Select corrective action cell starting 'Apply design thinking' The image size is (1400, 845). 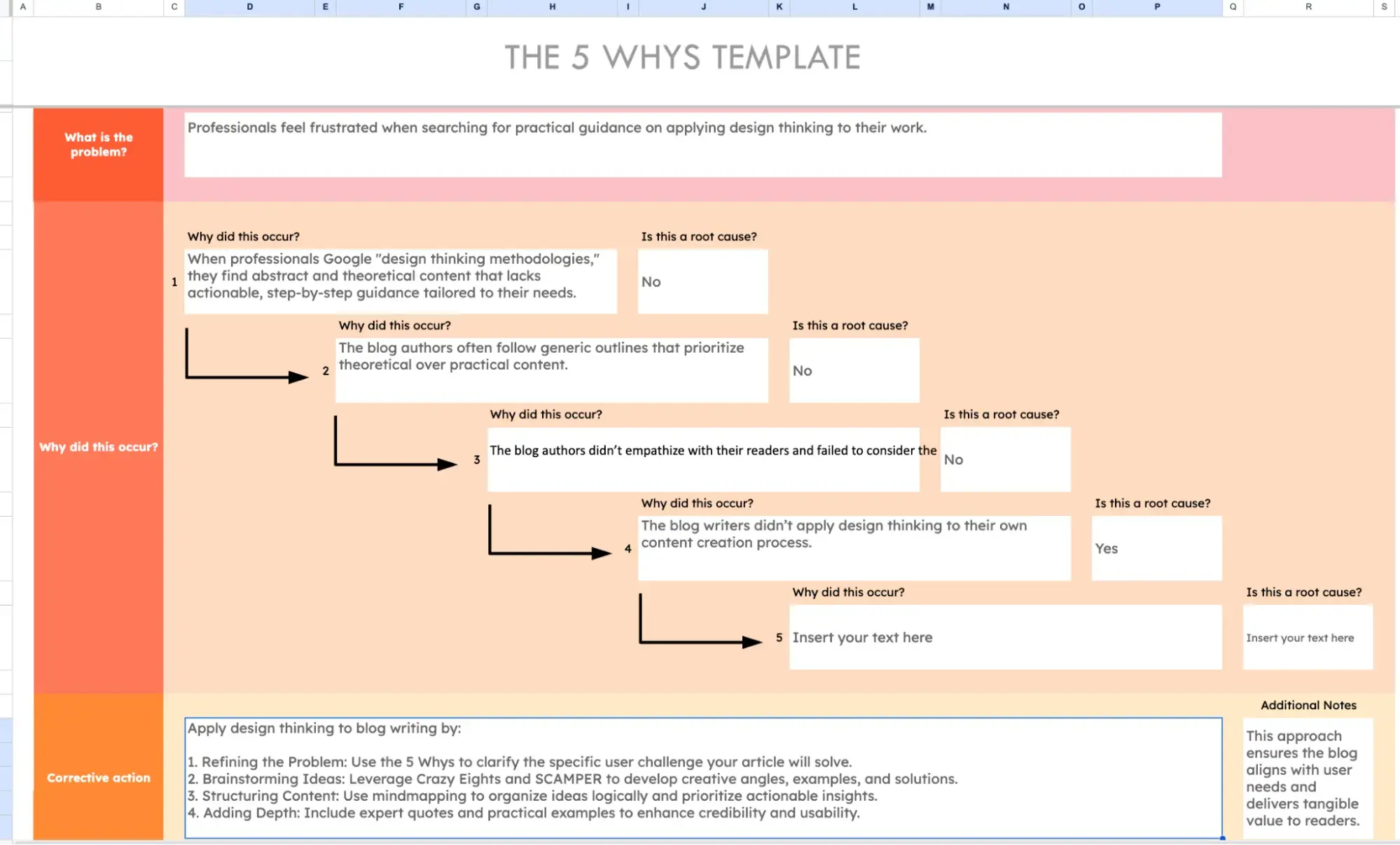703,778
